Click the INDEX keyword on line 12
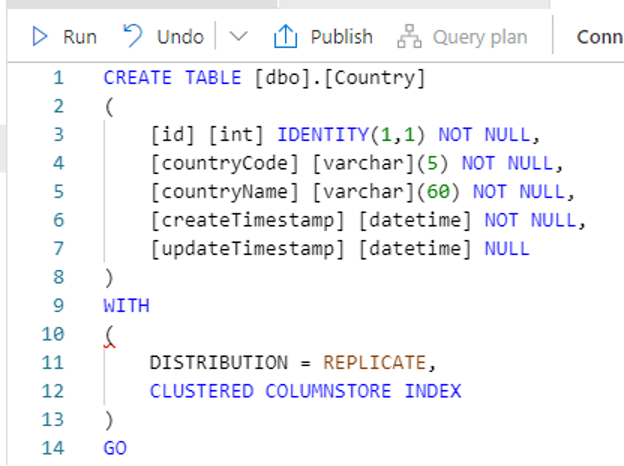Image resolution: width=624 pixels, height=466 pixels. (432, 392)
